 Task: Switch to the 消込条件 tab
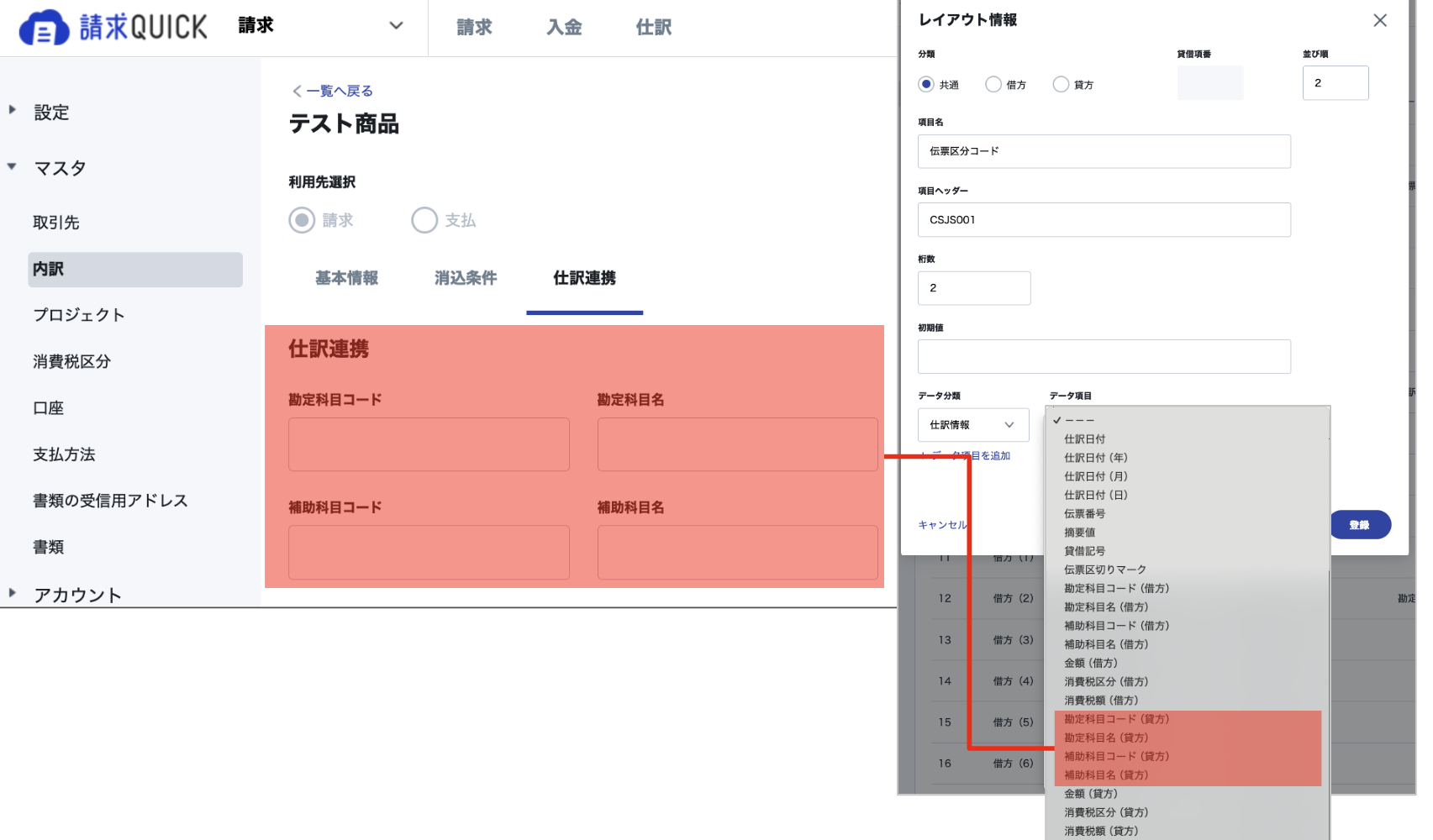pyautogui.click(x=466, y=278)
